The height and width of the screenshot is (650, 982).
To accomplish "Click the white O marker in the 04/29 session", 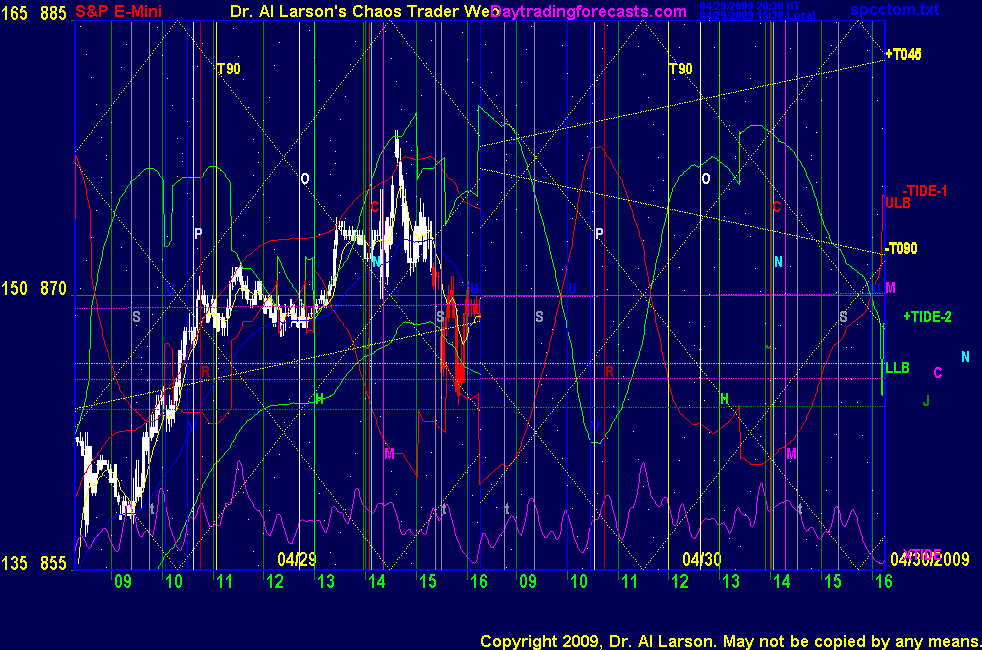I will click(x=305, y=179).
